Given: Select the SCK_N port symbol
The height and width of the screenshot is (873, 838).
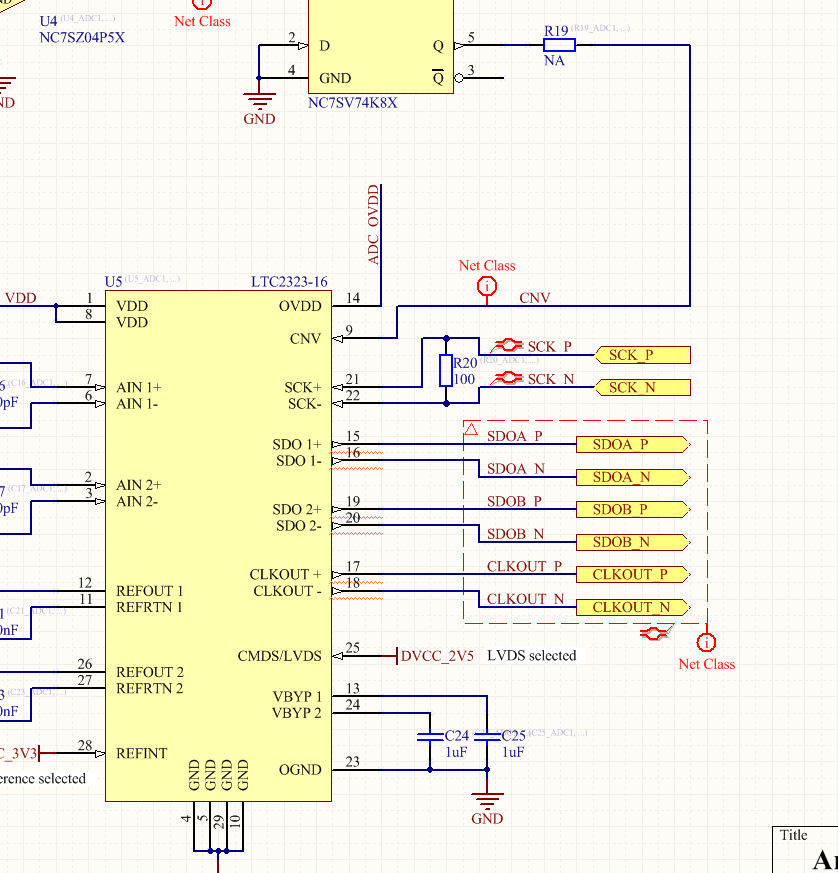Looking at the screenshot, I should pyautogui.click(x=643, y=388).
